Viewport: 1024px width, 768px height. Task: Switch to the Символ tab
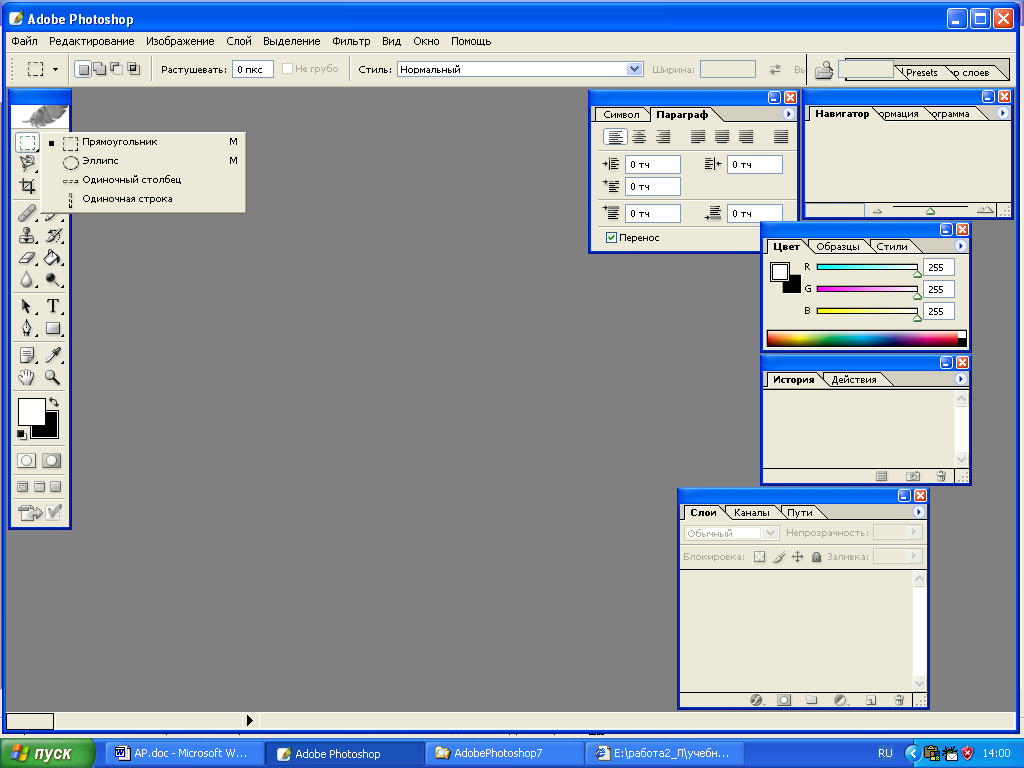(621, 114)
